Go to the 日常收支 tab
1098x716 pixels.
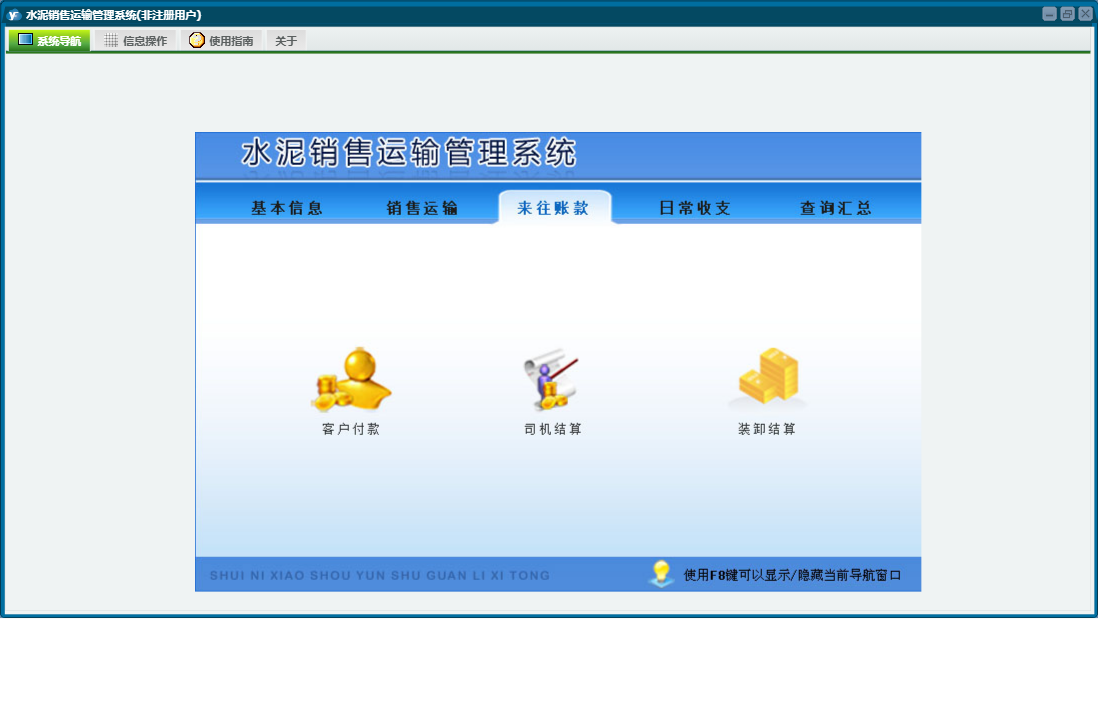695,208
